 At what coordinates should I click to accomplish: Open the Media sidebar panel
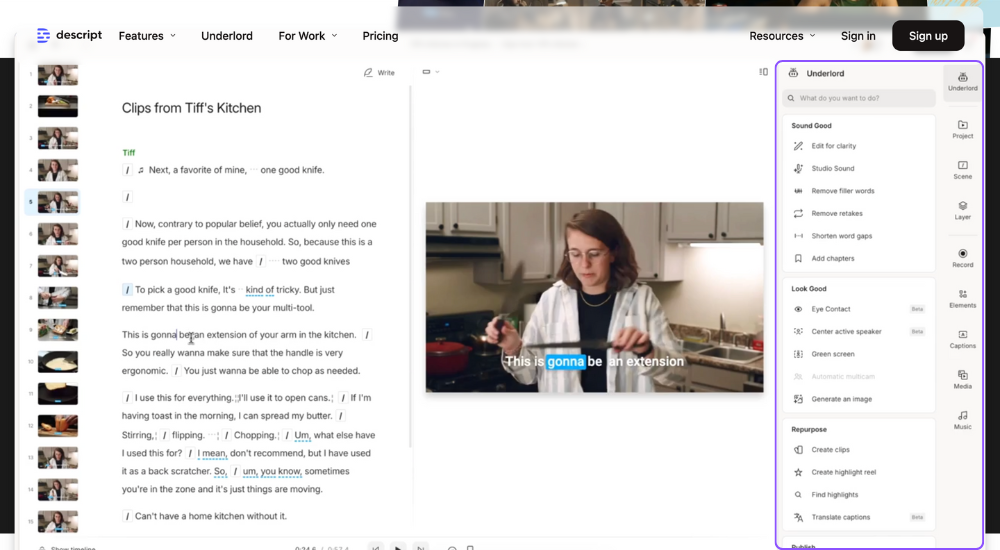click(x=962, y=379)
